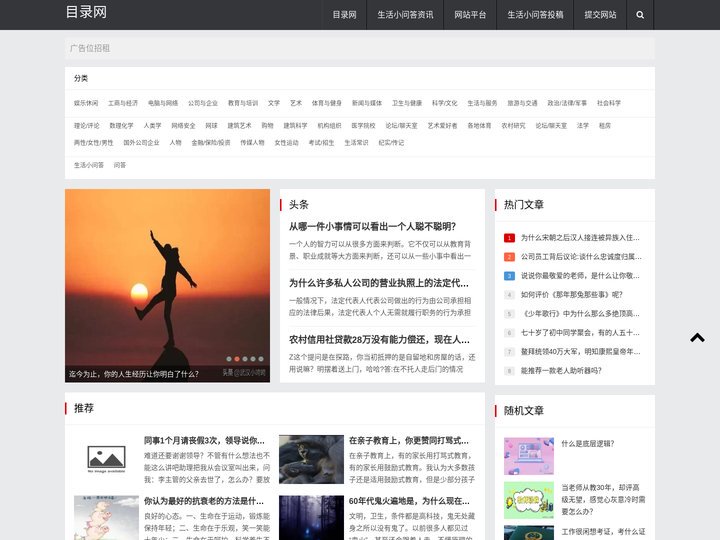This screenshot has width=720, height=540.
Task: Open the dark forest 60年代鬼火 thumbnail
Action: (311, 518)
